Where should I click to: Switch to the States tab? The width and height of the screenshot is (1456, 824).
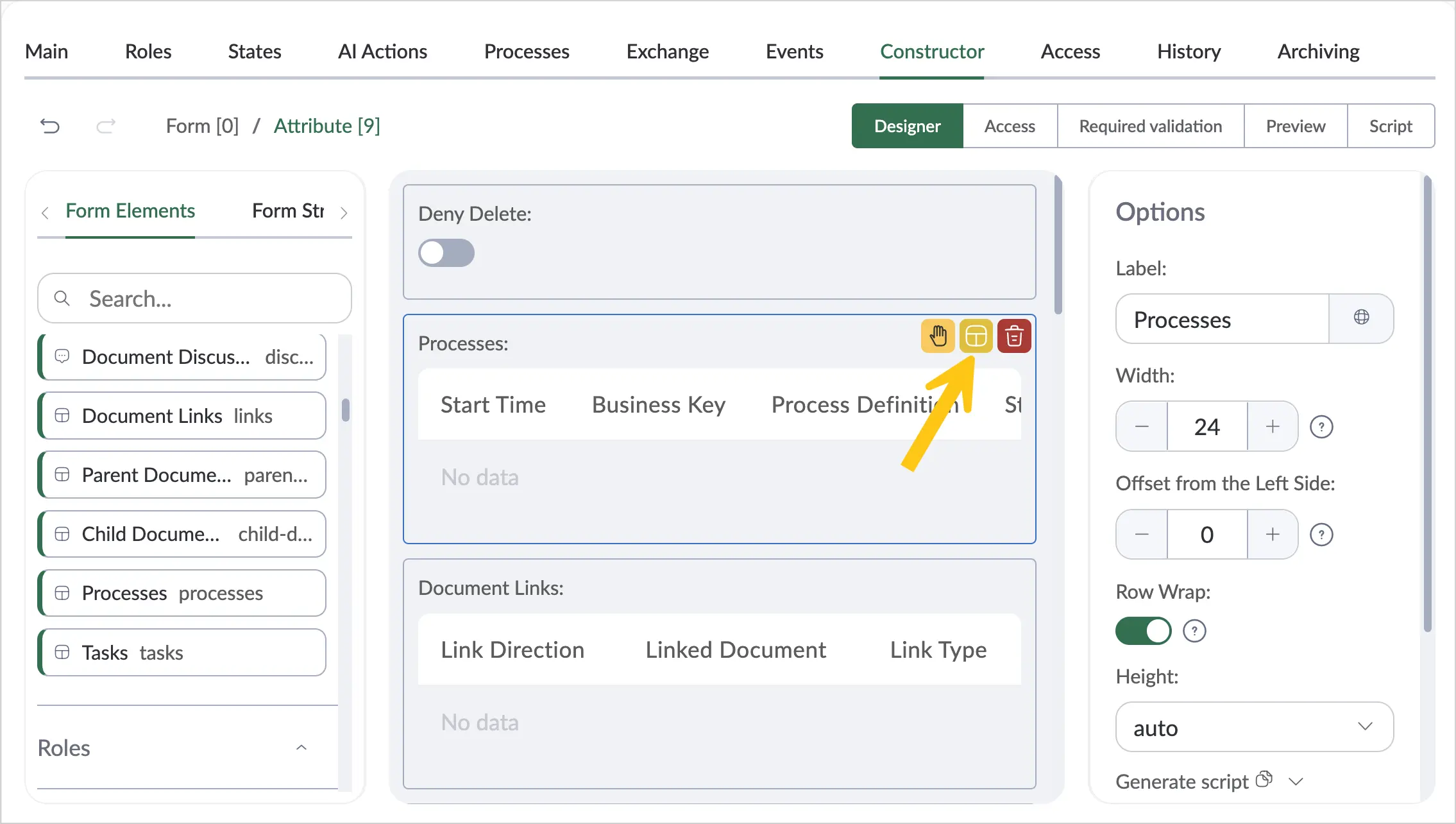(x=255, y=51)
